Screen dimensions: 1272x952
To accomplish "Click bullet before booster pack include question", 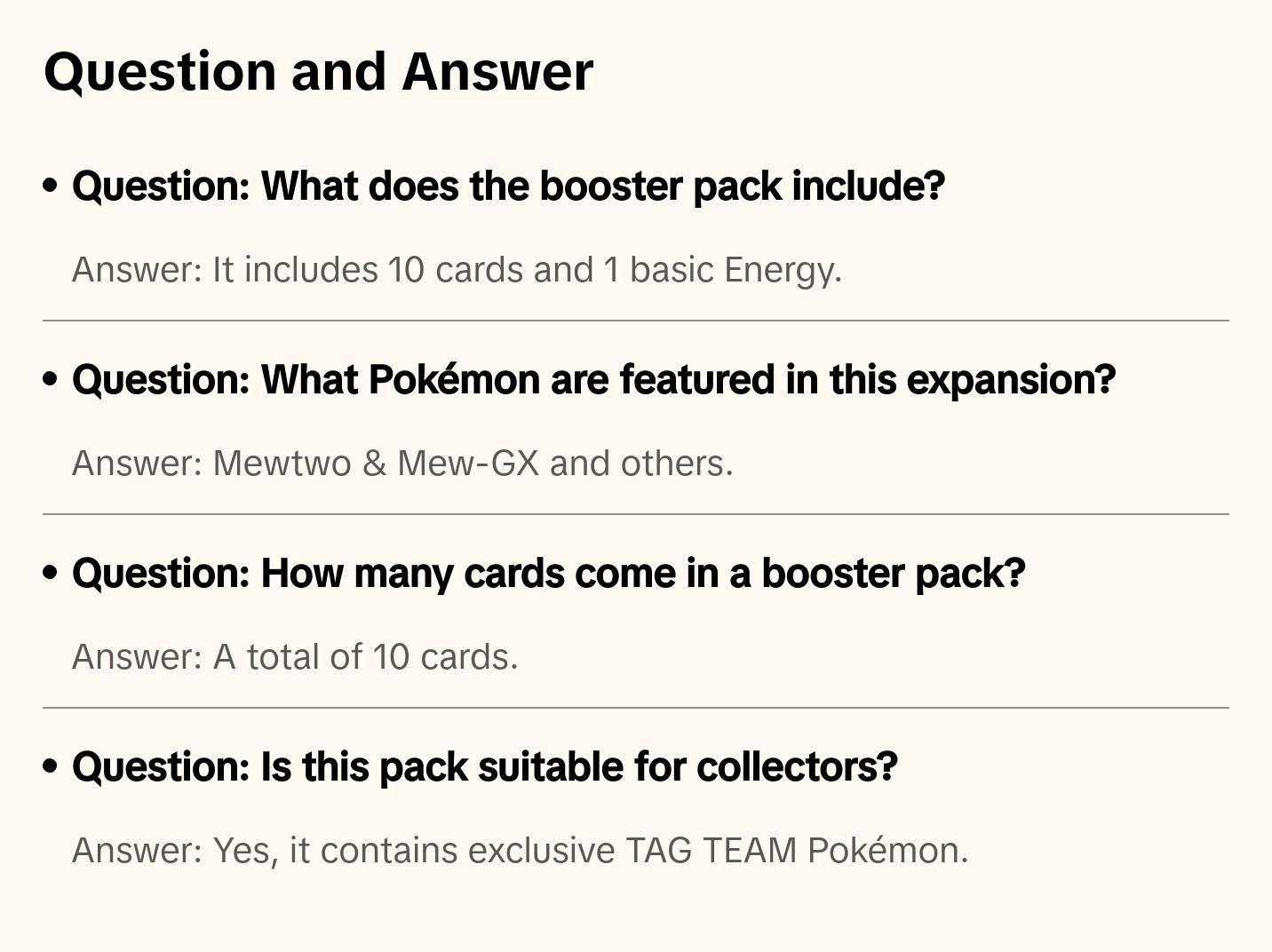I will click(x=51, y=186).
